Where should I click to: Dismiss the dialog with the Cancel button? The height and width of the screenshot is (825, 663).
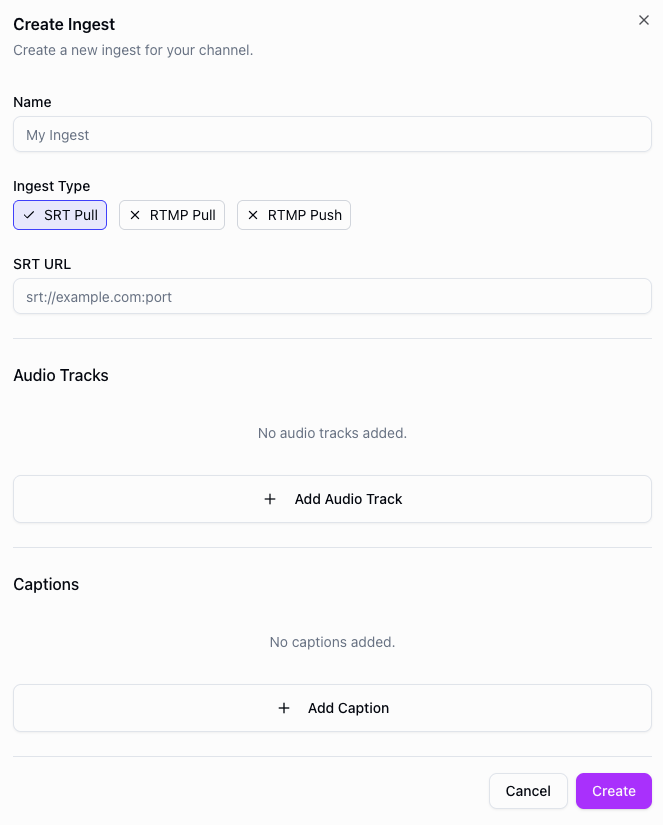(528, 790)
